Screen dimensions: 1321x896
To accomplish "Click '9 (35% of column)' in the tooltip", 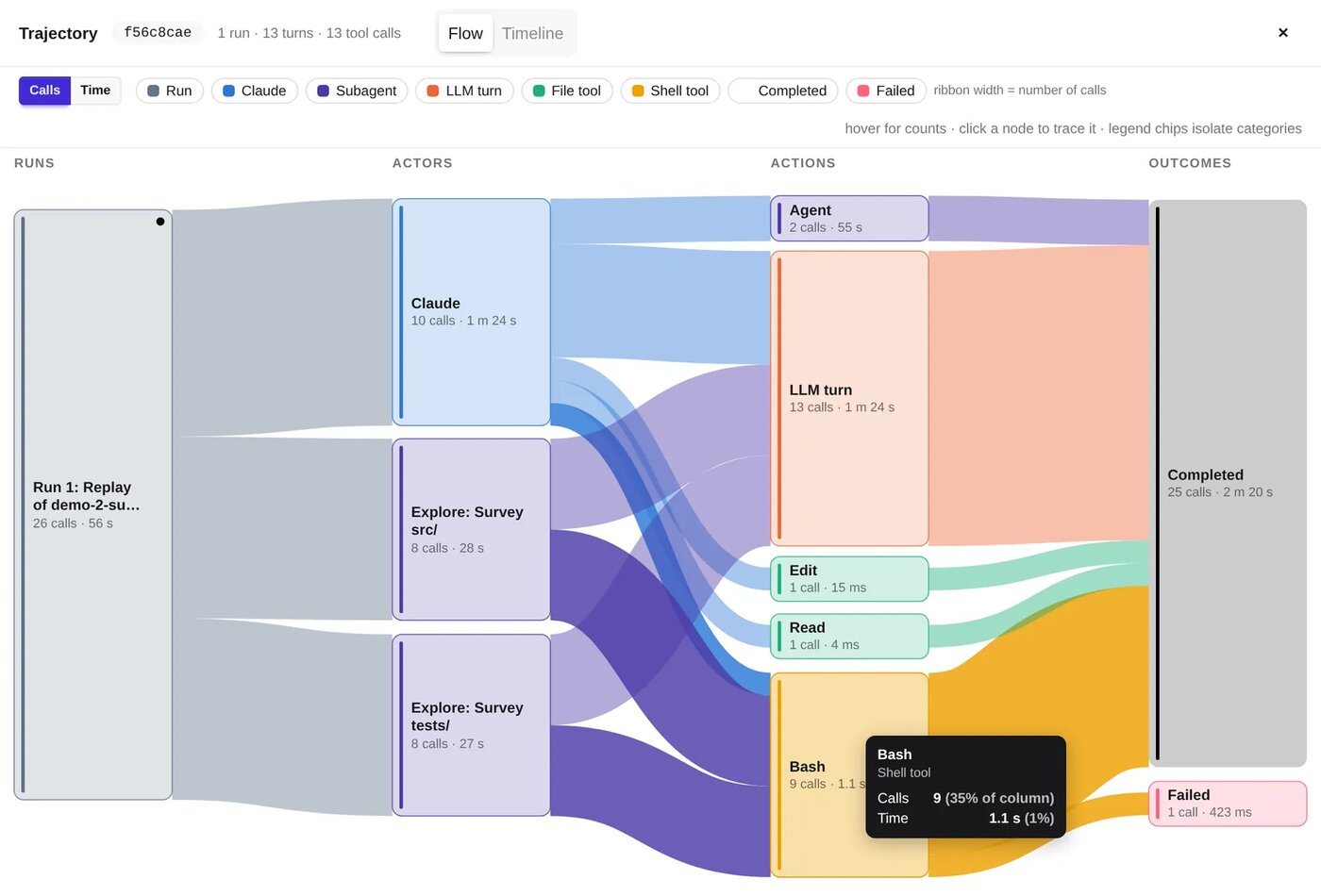I will (x=994, y=798).
